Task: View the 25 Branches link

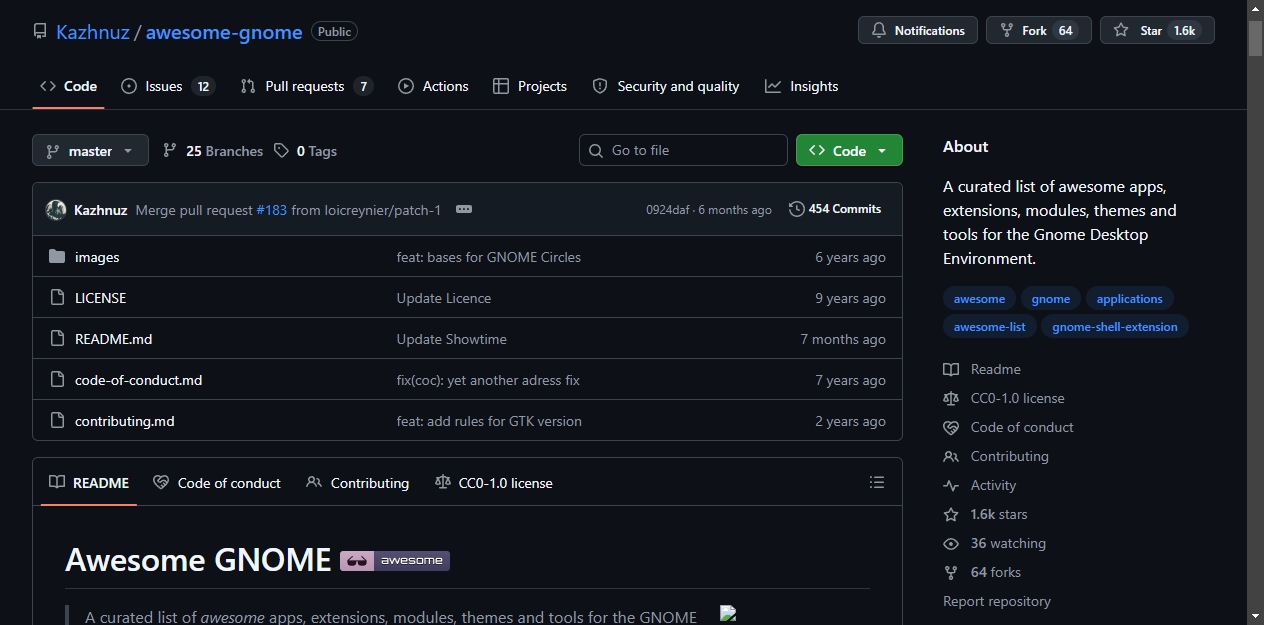Action: coord(212,151)
